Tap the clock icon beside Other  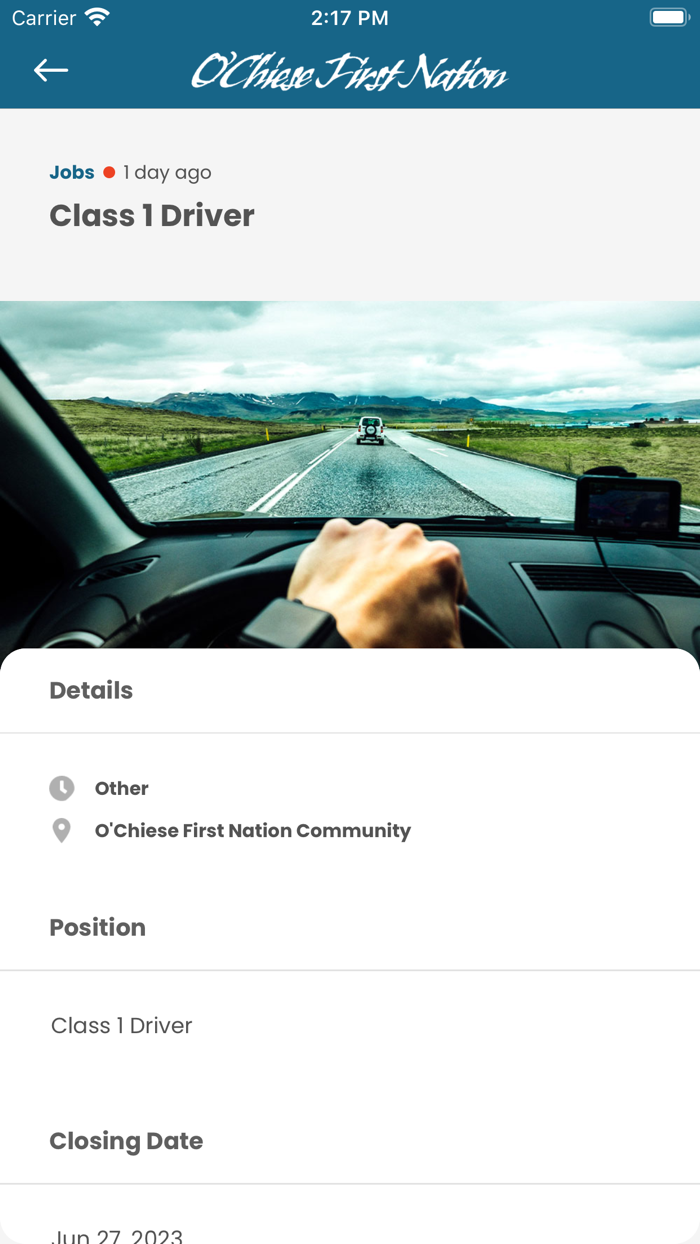(x=62, y=788)
